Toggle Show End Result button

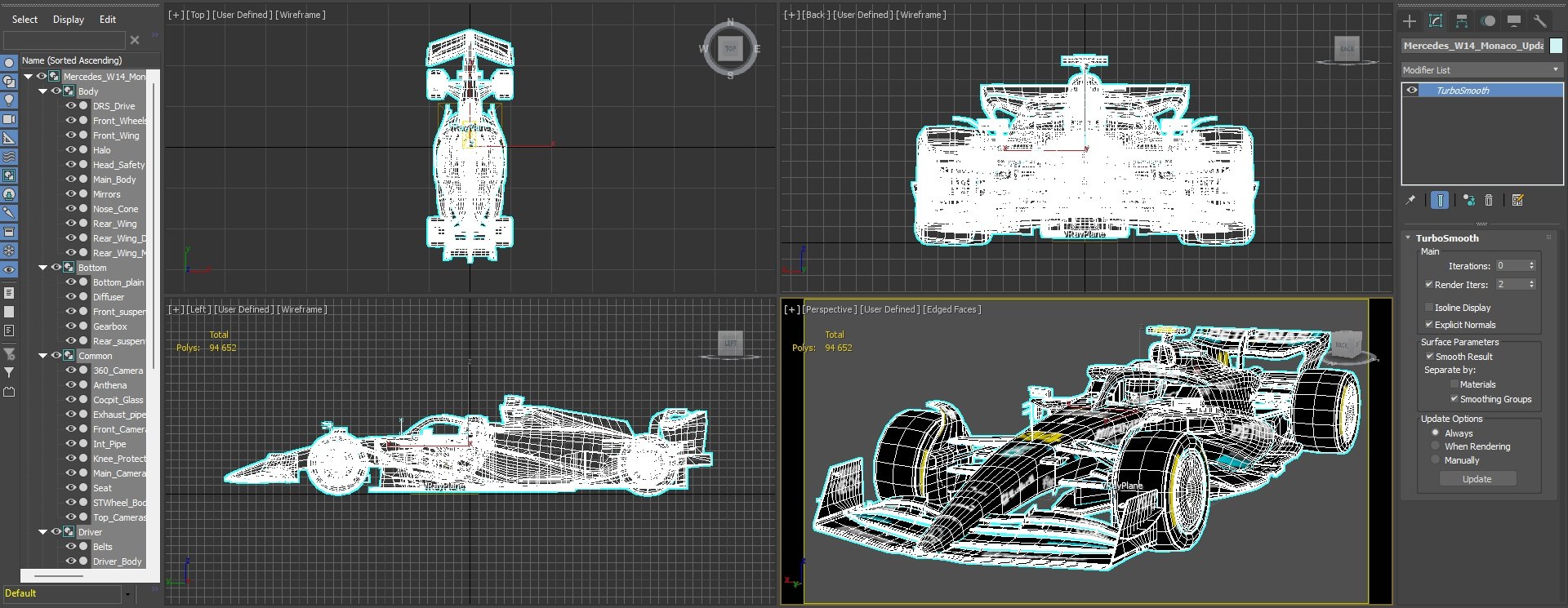(1440, 200)
